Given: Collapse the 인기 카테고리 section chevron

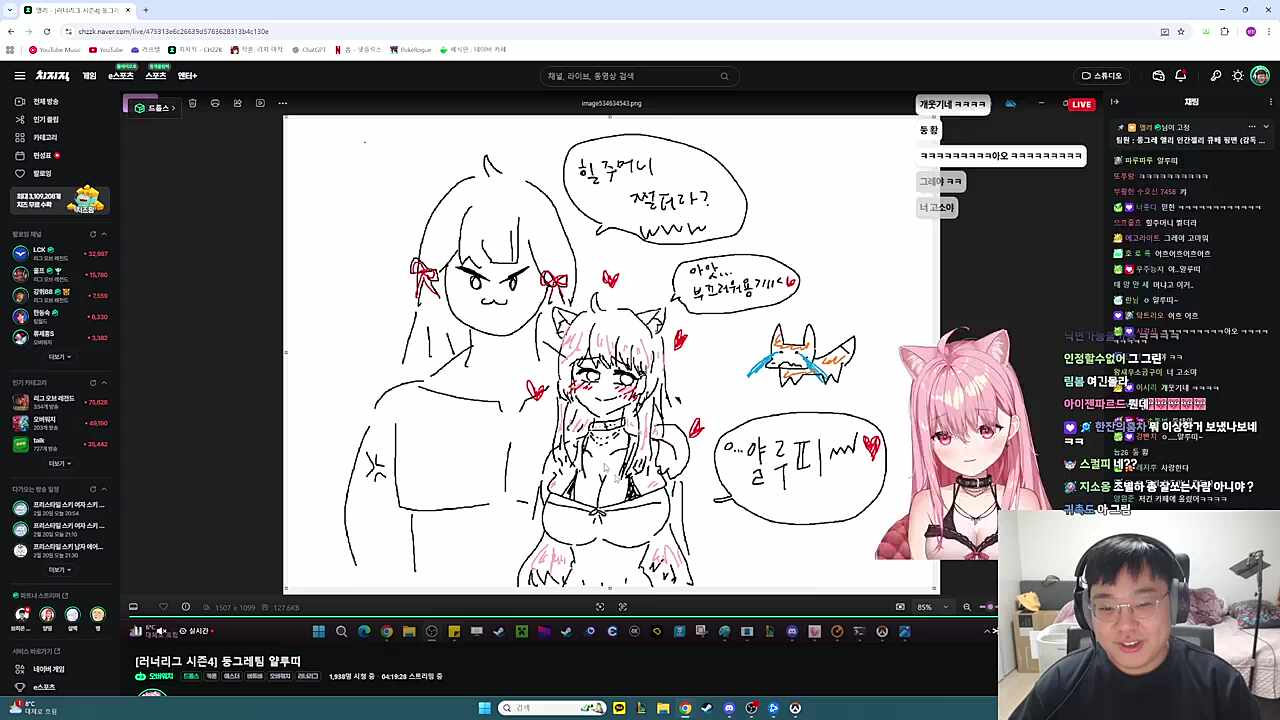Looking at the screenshot, I should click(x=104, y=383).
